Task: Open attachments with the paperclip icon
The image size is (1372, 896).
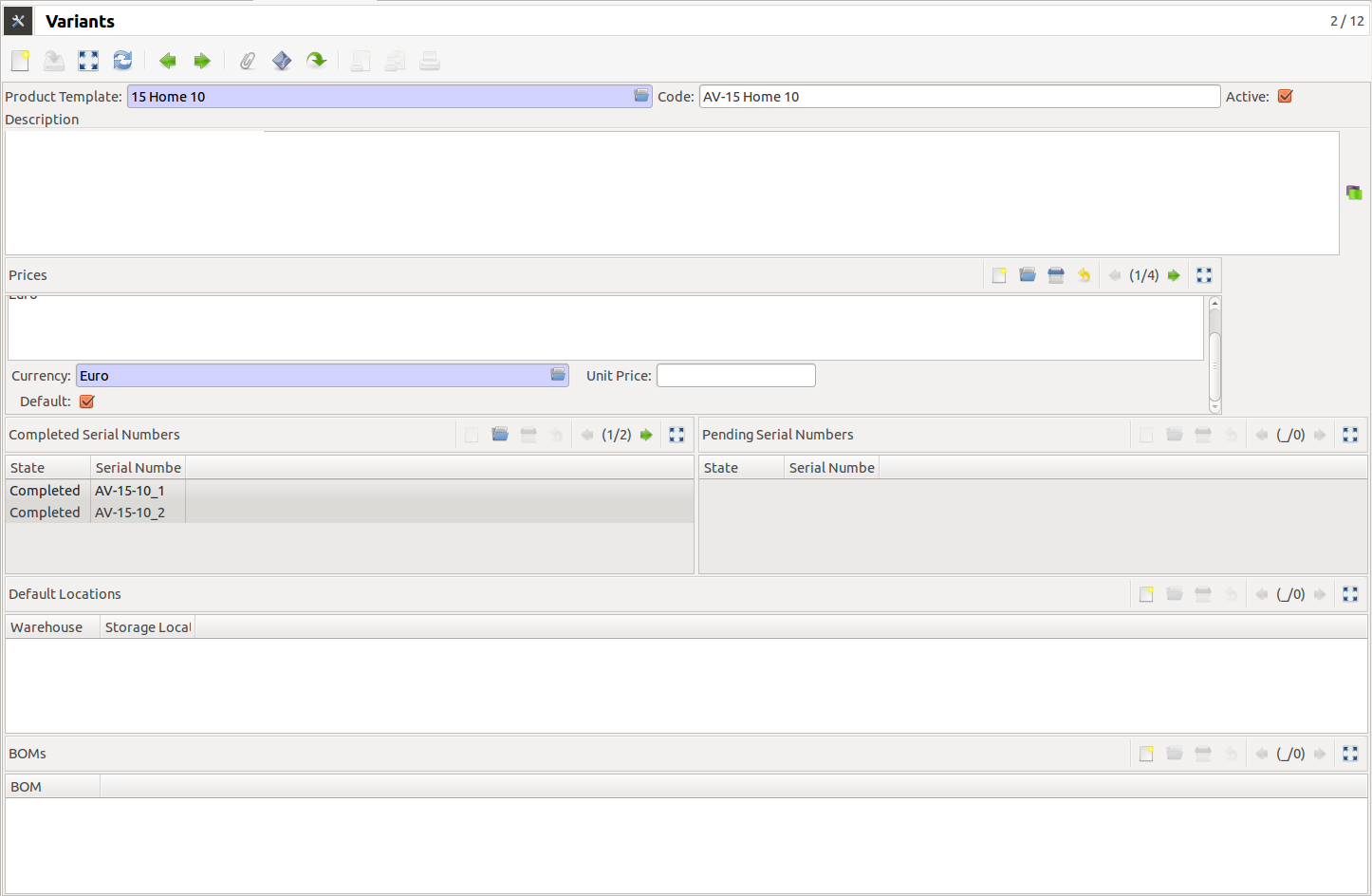Action: [247, 60]
